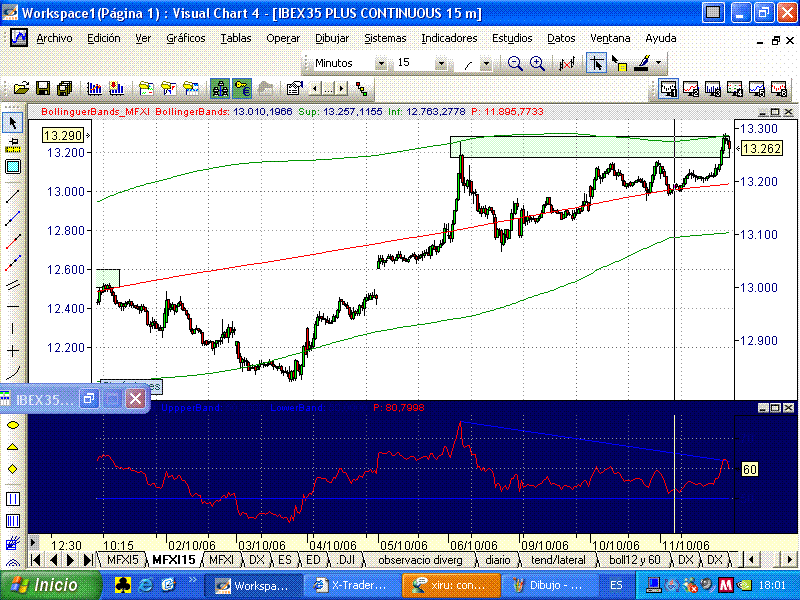The image size is (800, 600).
Task: Select the drawing pen color icon
Action: tap(643, 63)
